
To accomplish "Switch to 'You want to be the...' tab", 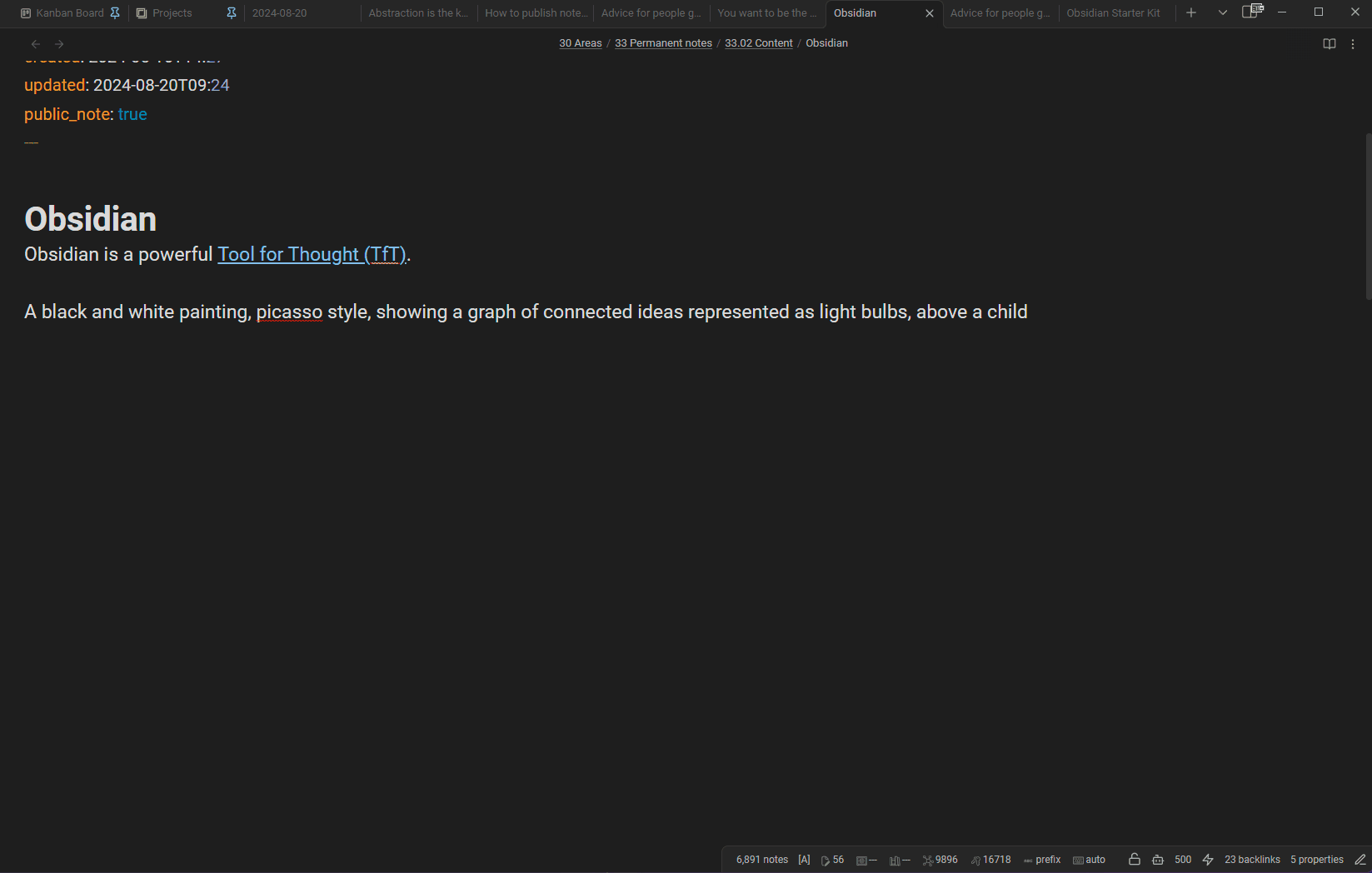I will pos(767,13).
